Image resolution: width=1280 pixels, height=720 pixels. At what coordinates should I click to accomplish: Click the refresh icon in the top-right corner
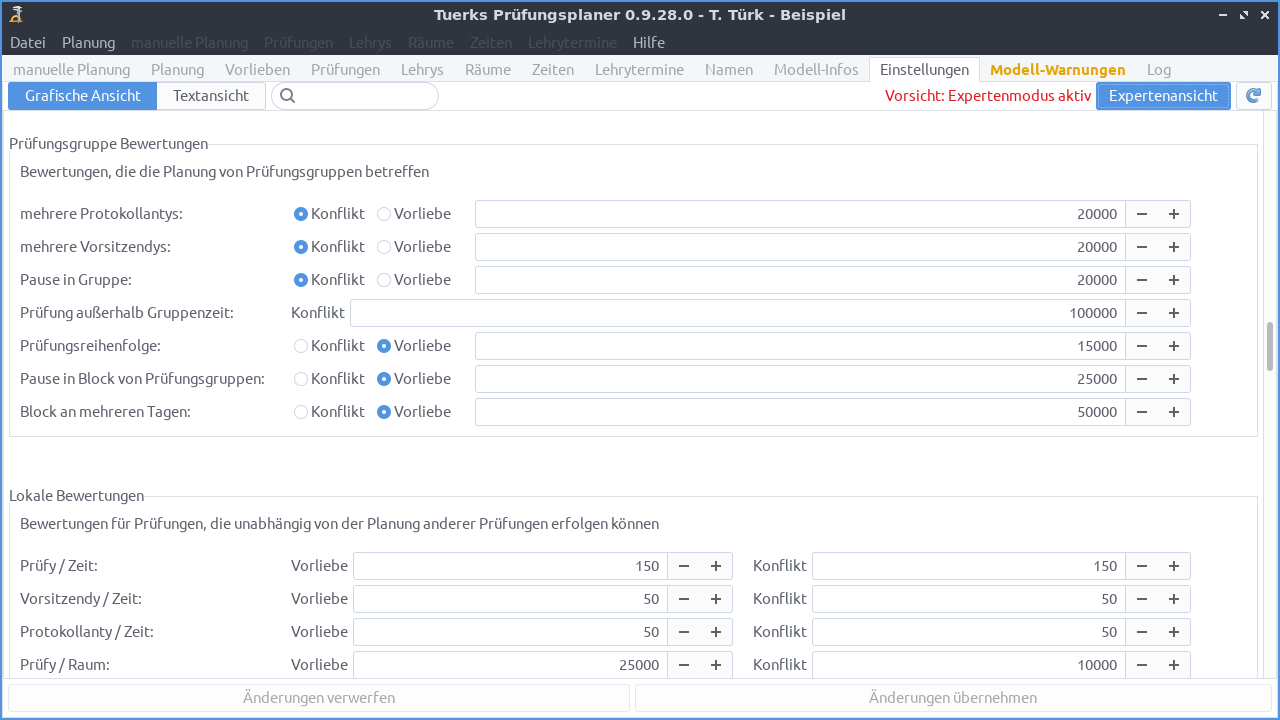pyautogui.click(x=1253, y=95)
